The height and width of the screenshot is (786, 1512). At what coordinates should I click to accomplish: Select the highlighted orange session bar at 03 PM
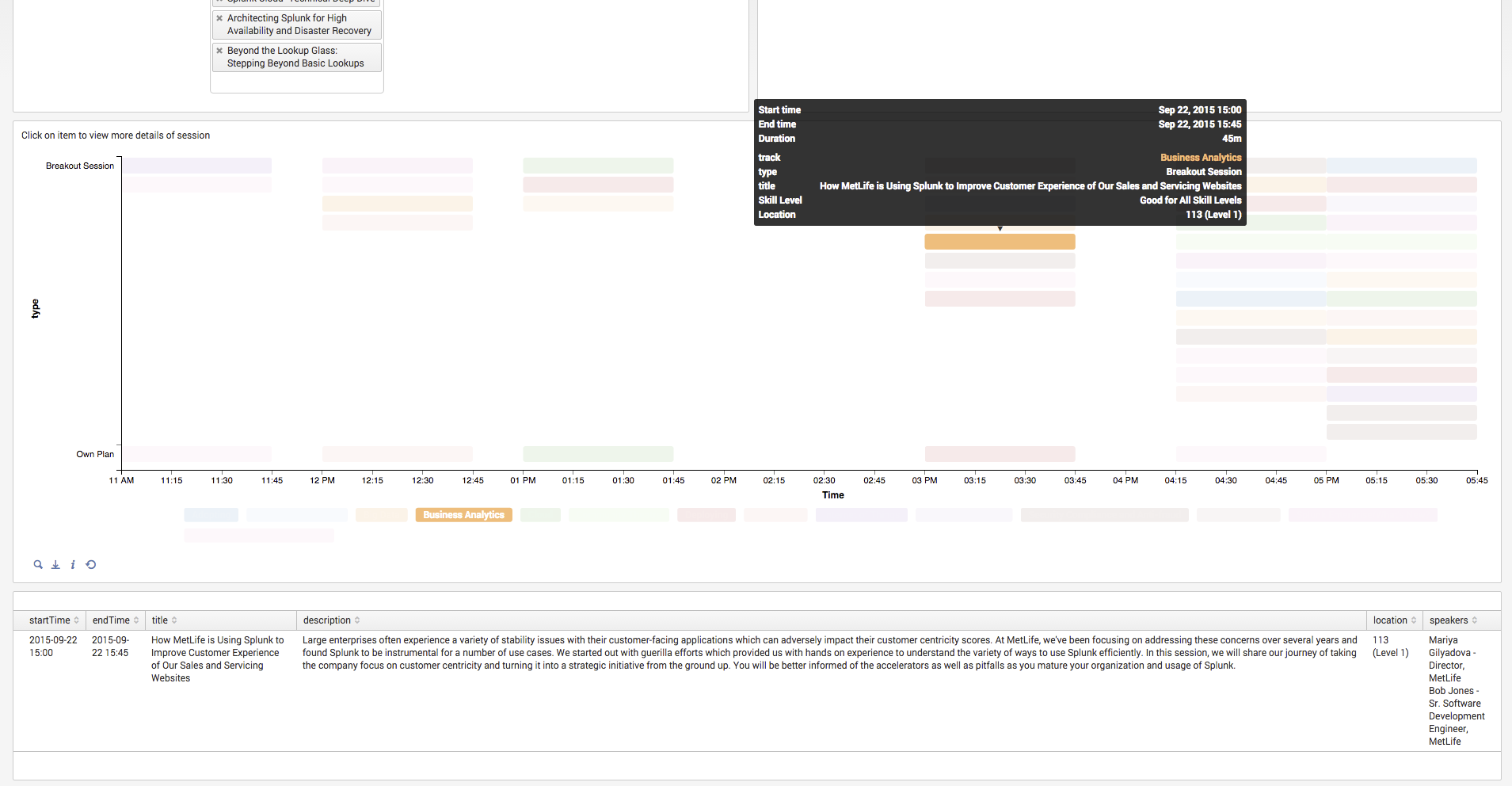tap(1000, 242)
